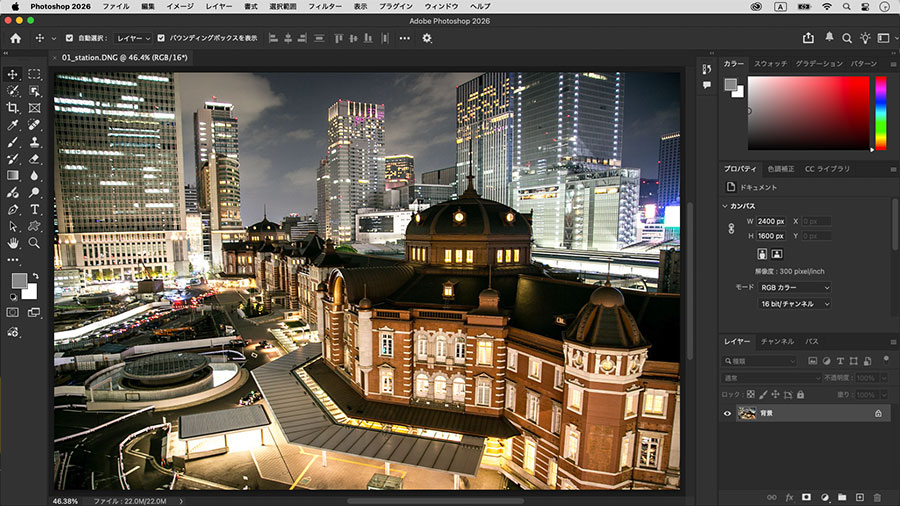Open the RGB カラー mode dropdown
Viewport: 900px width, 506px height.
click(x=795, y=287)
